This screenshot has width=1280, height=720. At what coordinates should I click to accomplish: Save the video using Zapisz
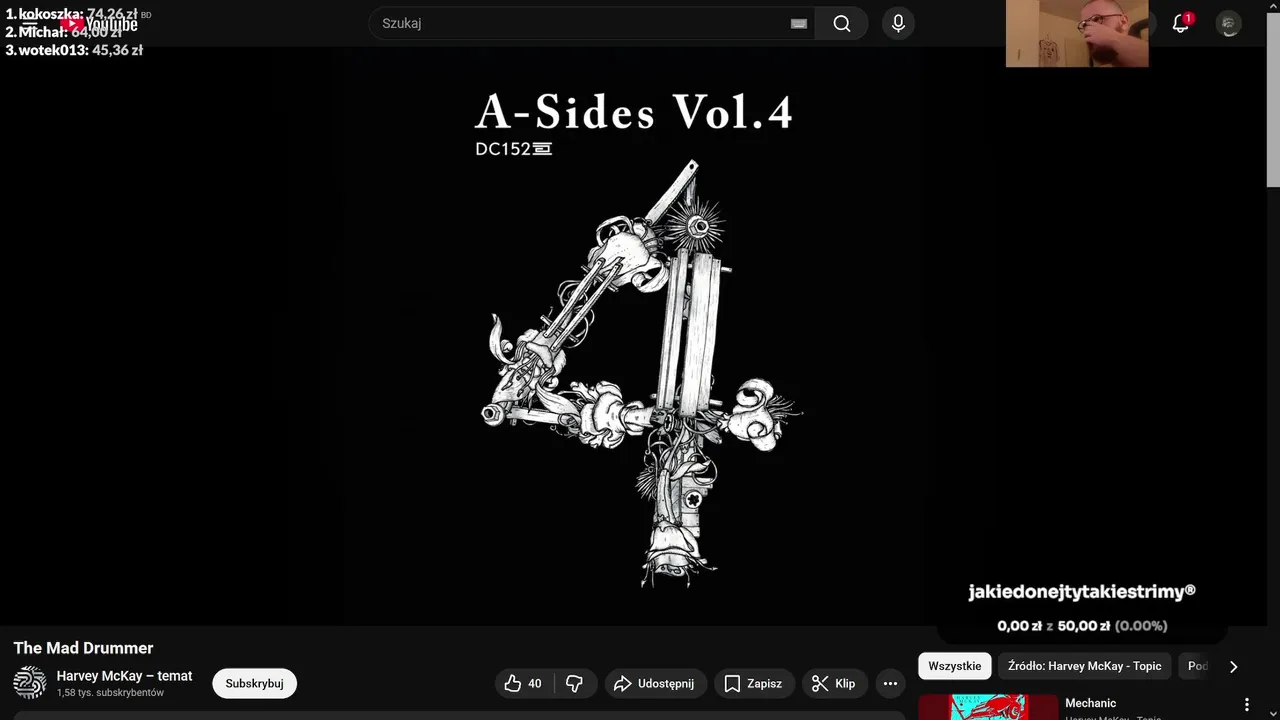click(754, 684)
